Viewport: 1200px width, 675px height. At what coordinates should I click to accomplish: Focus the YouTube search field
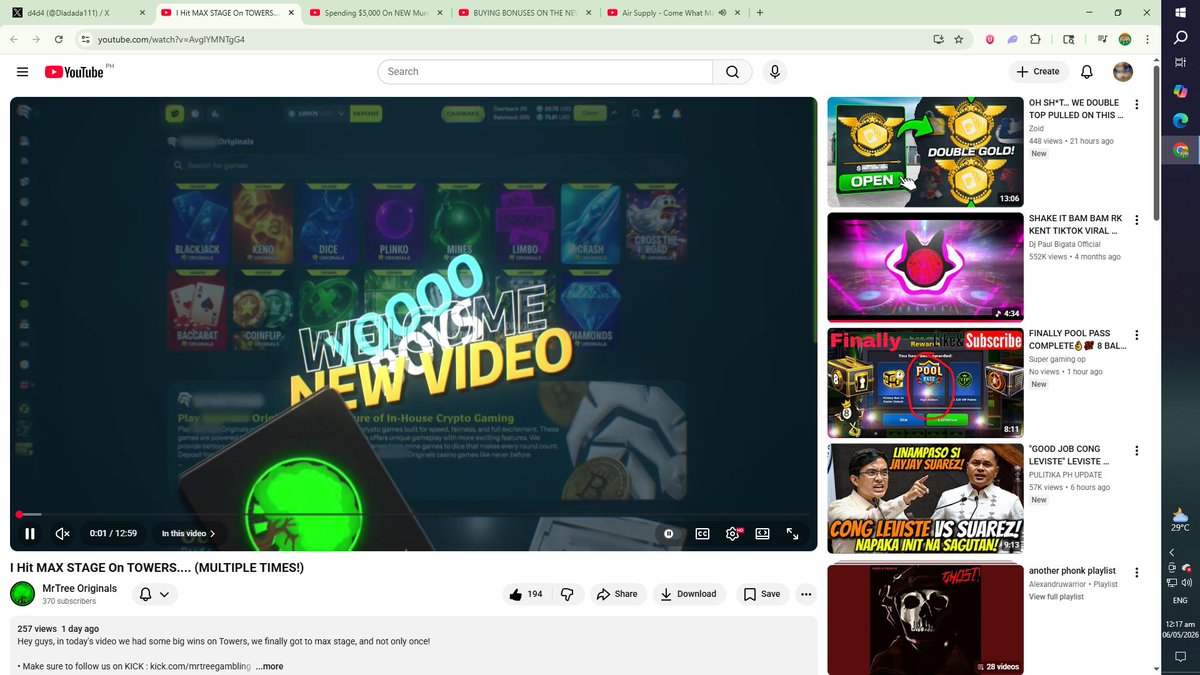click(x=545, y=72)
